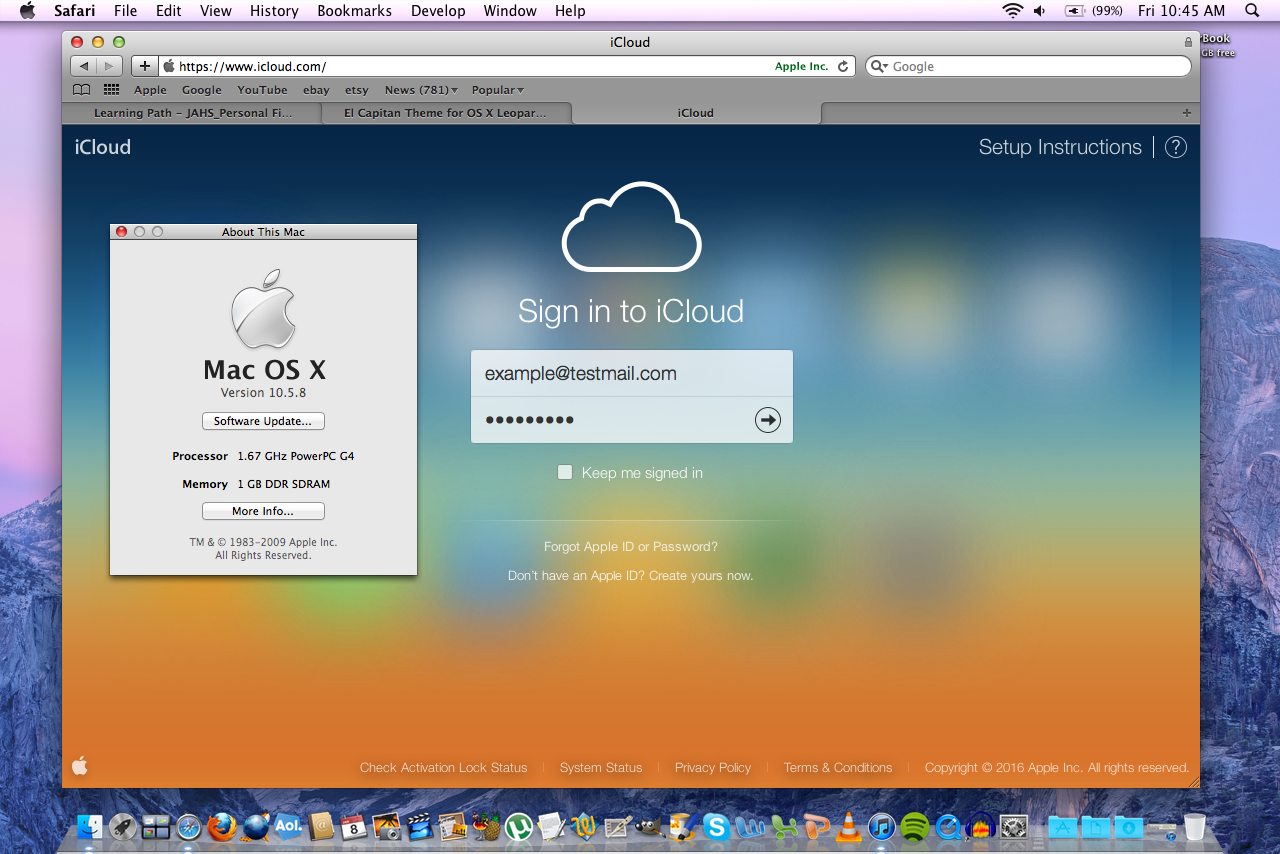Add bookmark with the plus button
Viewport: 1280px width, 854px height.
(145, 66)
